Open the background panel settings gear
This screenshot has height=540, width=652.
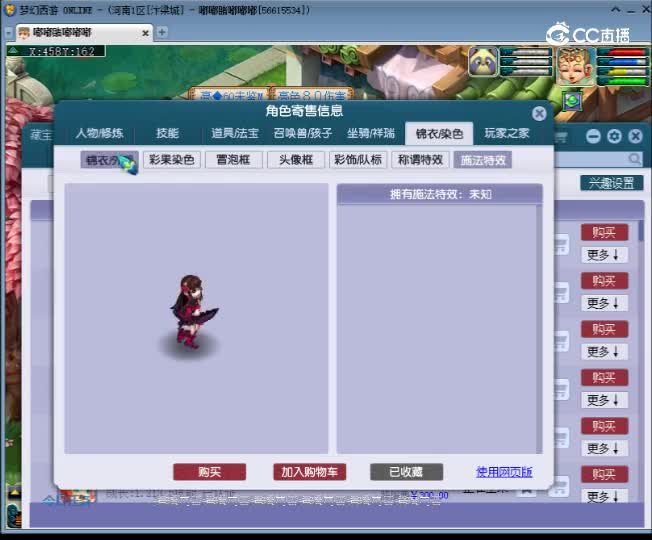point(614,136)
